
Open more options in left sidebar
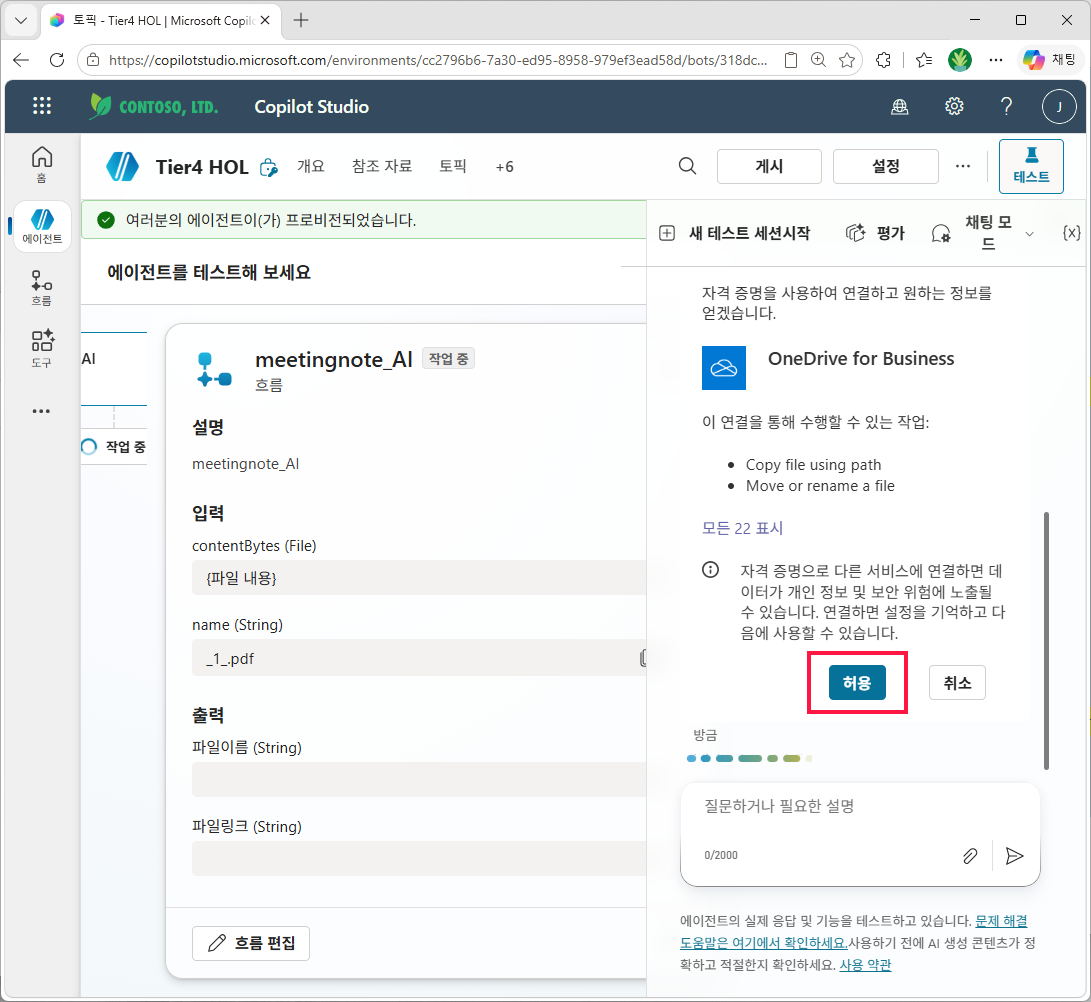tap(42, 411)
